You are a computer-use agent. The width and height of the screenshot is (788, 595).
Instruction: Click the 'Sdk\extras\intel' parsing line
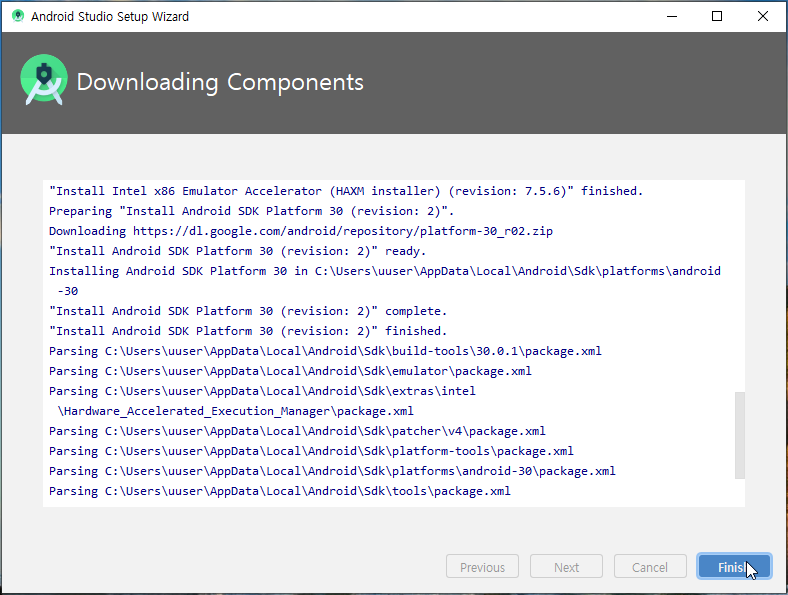pyautogui.click(x=262, y=391)
